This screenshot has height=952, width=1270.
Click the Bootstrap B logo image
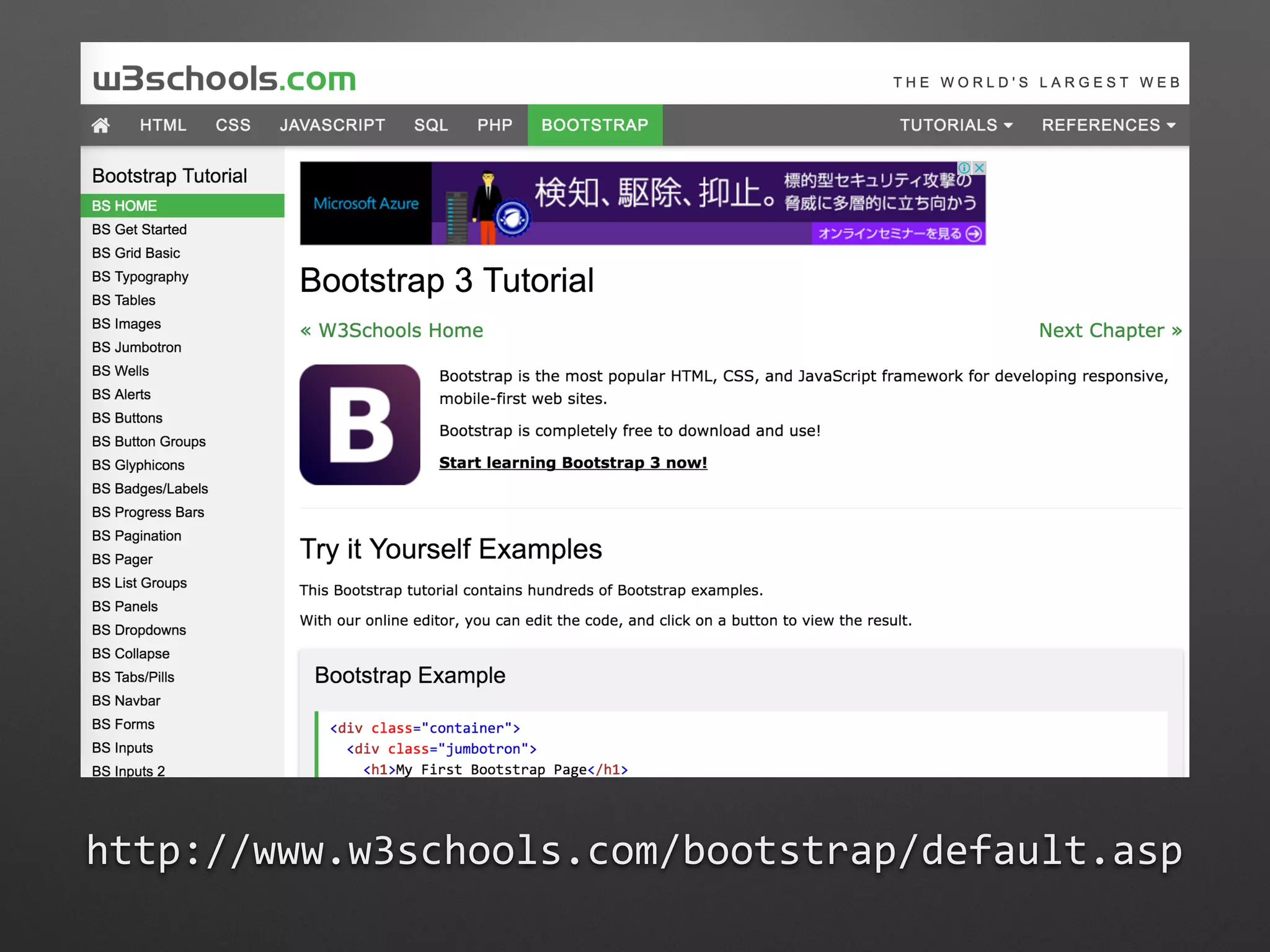click(x=360, y=425)
